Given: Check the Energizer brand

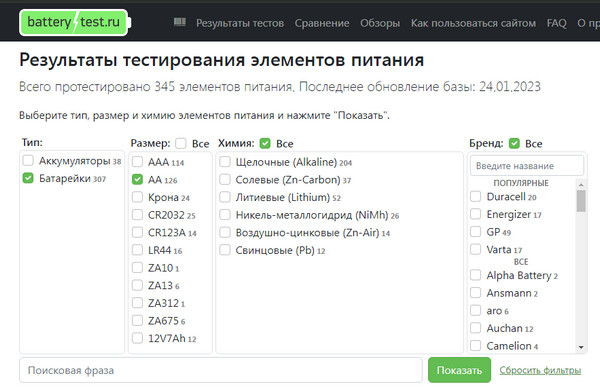Looking at the screenshot, I should [x=476, y=214].
